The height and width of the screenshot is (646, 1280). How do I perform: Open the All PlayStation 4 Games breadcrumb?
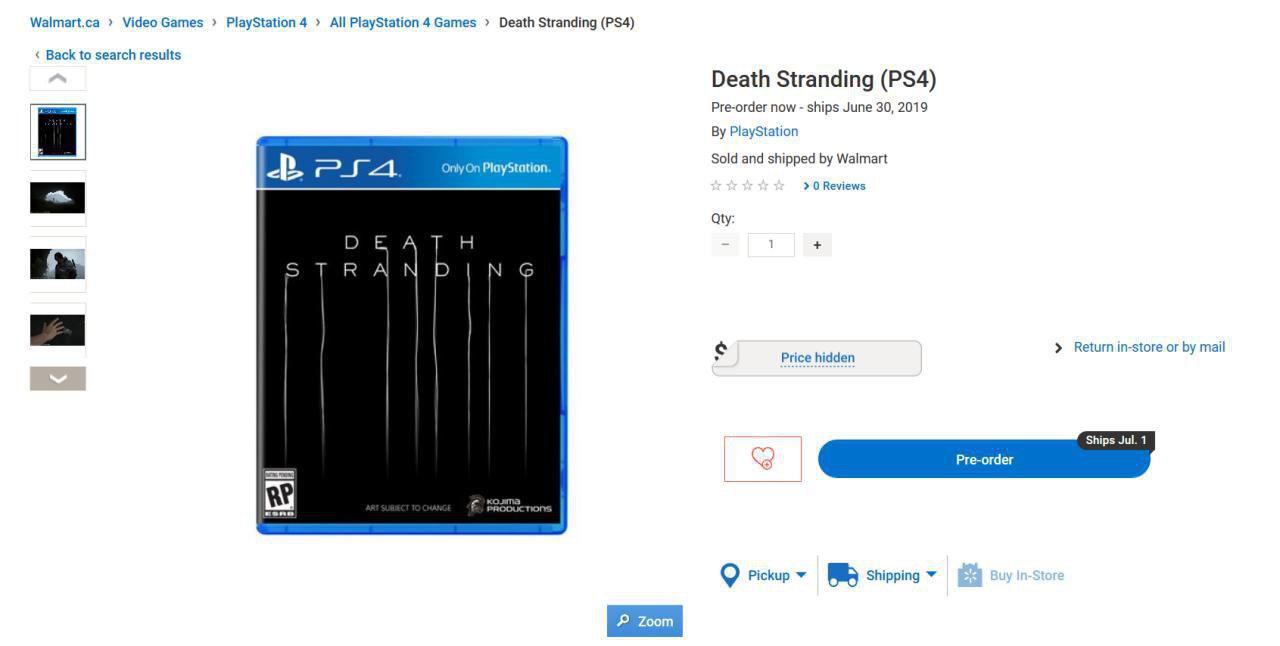coord(402,22)
